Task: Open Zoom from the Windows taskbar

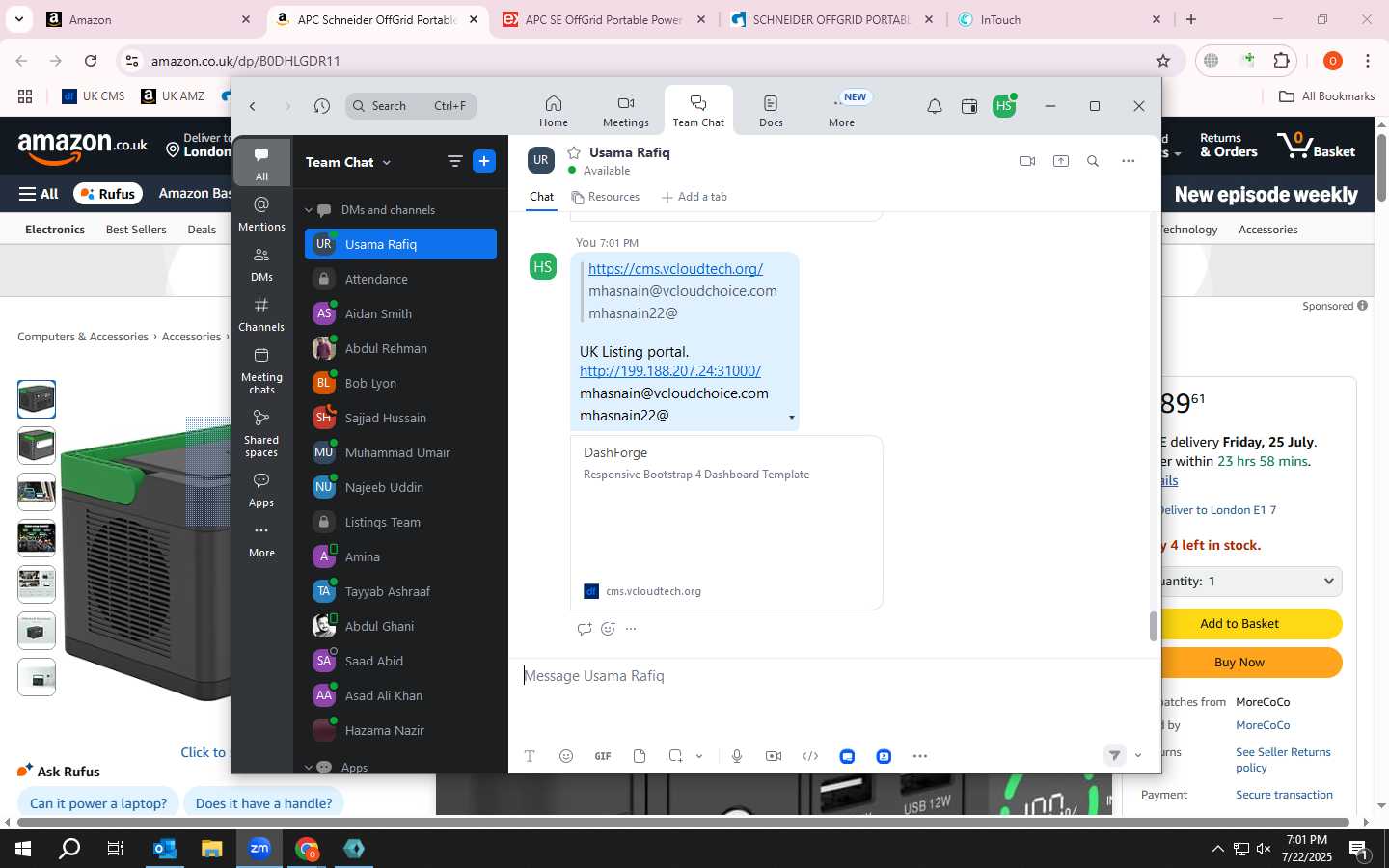Action: click(259, 849)
